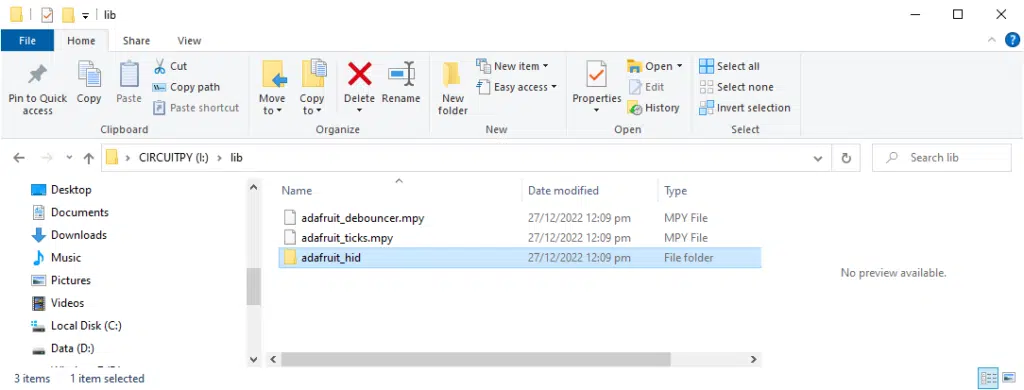Open the View ribbon tab
Image resolution: width=1024 pixels, height=390 pixels.
[x=189, y=41]
